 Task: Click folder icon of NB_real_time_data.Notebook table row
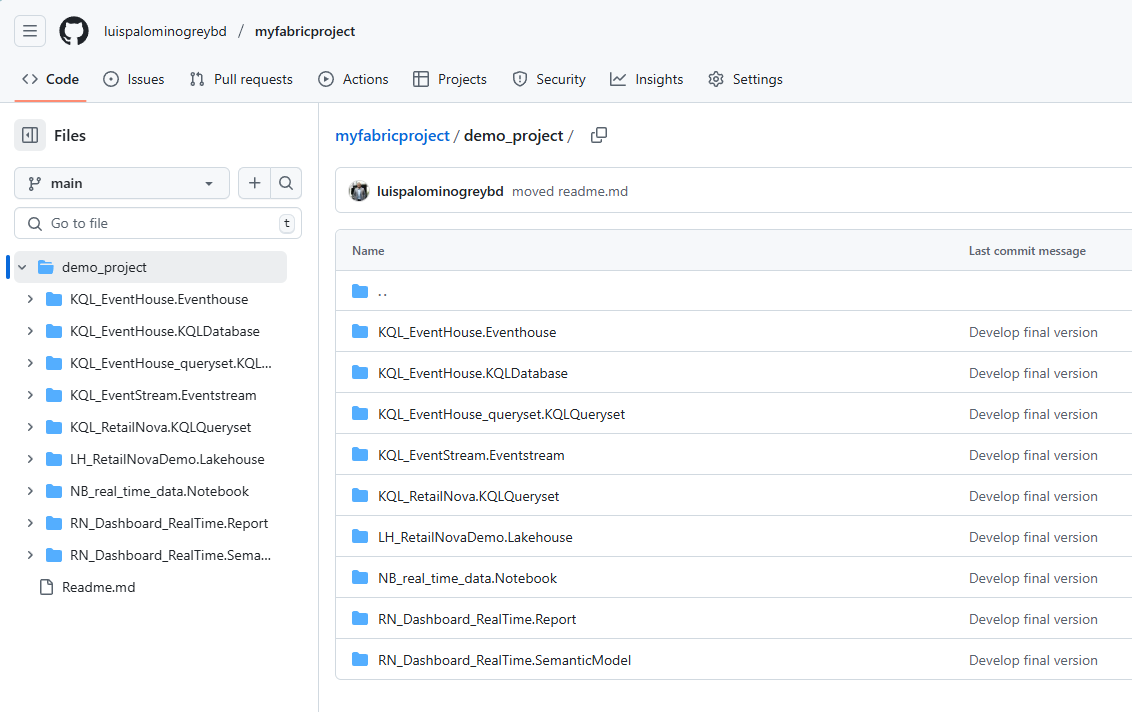[x=360, y=578]
